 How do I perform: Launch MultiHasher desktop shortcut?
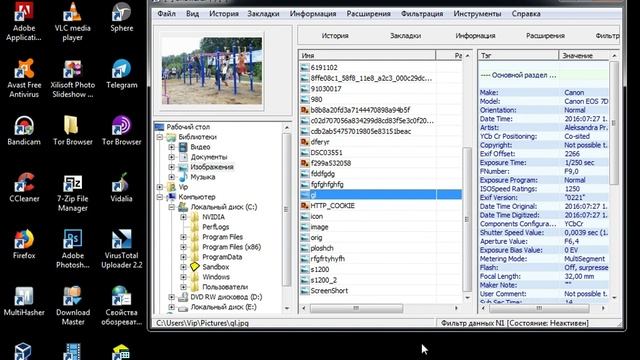pos(24,301)
